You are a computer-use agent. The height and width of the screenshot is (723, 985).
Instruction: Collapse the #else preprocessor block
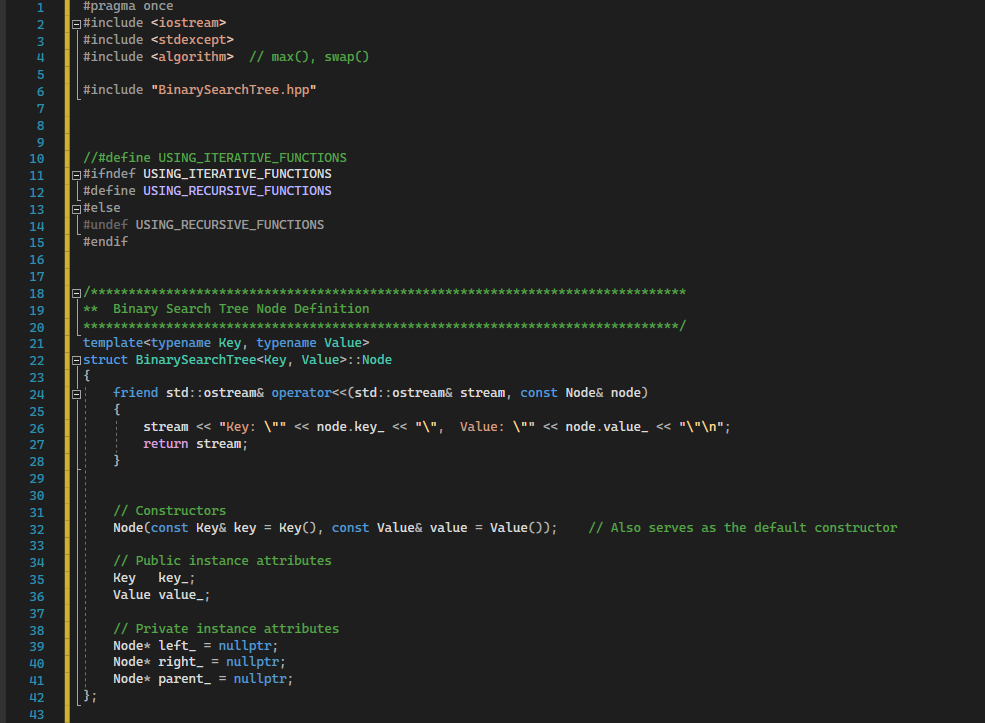coord(76,208)
